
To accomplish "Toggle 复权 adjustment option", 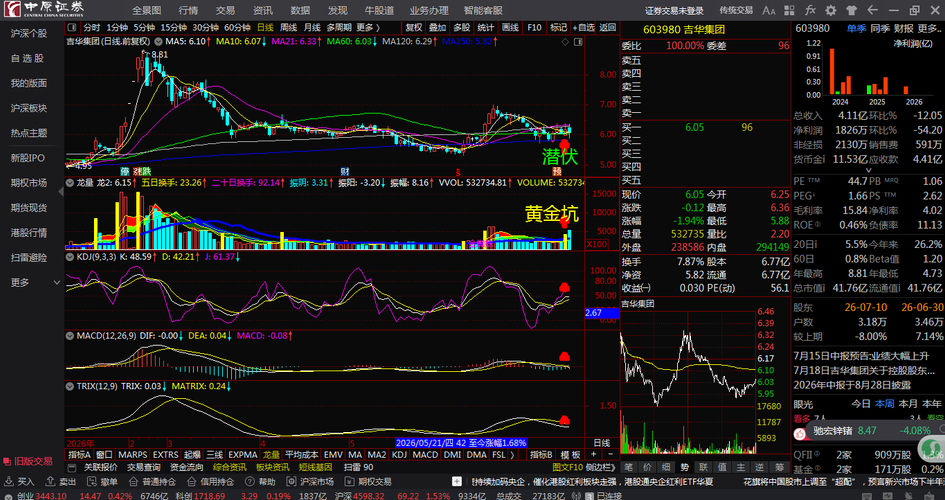I will pyautogui.click(x=413, y=28).
